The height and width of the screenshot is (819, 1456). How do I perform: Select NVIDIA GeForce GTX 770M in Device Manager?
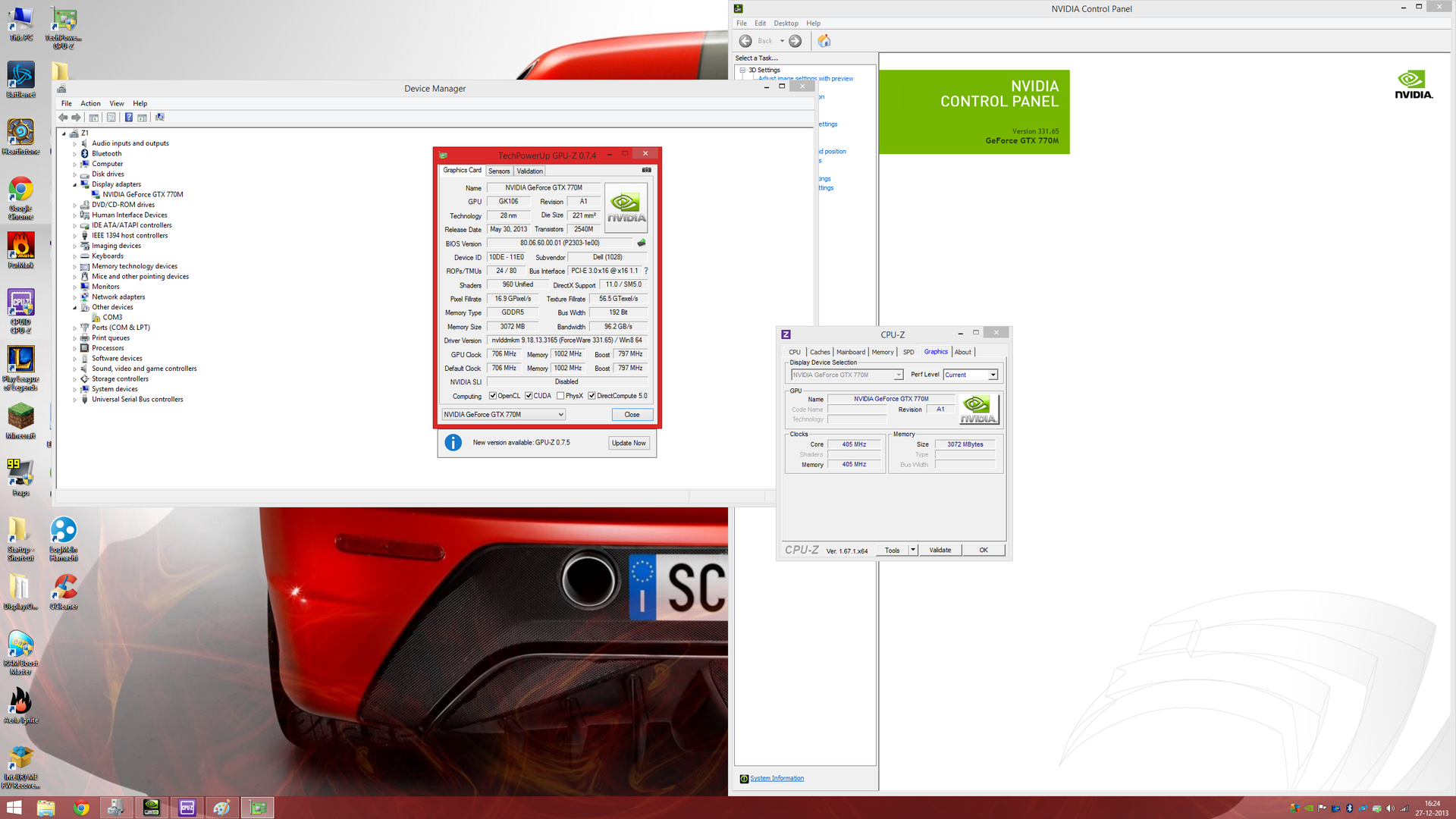pyautogui.click(x=143, y=195)
